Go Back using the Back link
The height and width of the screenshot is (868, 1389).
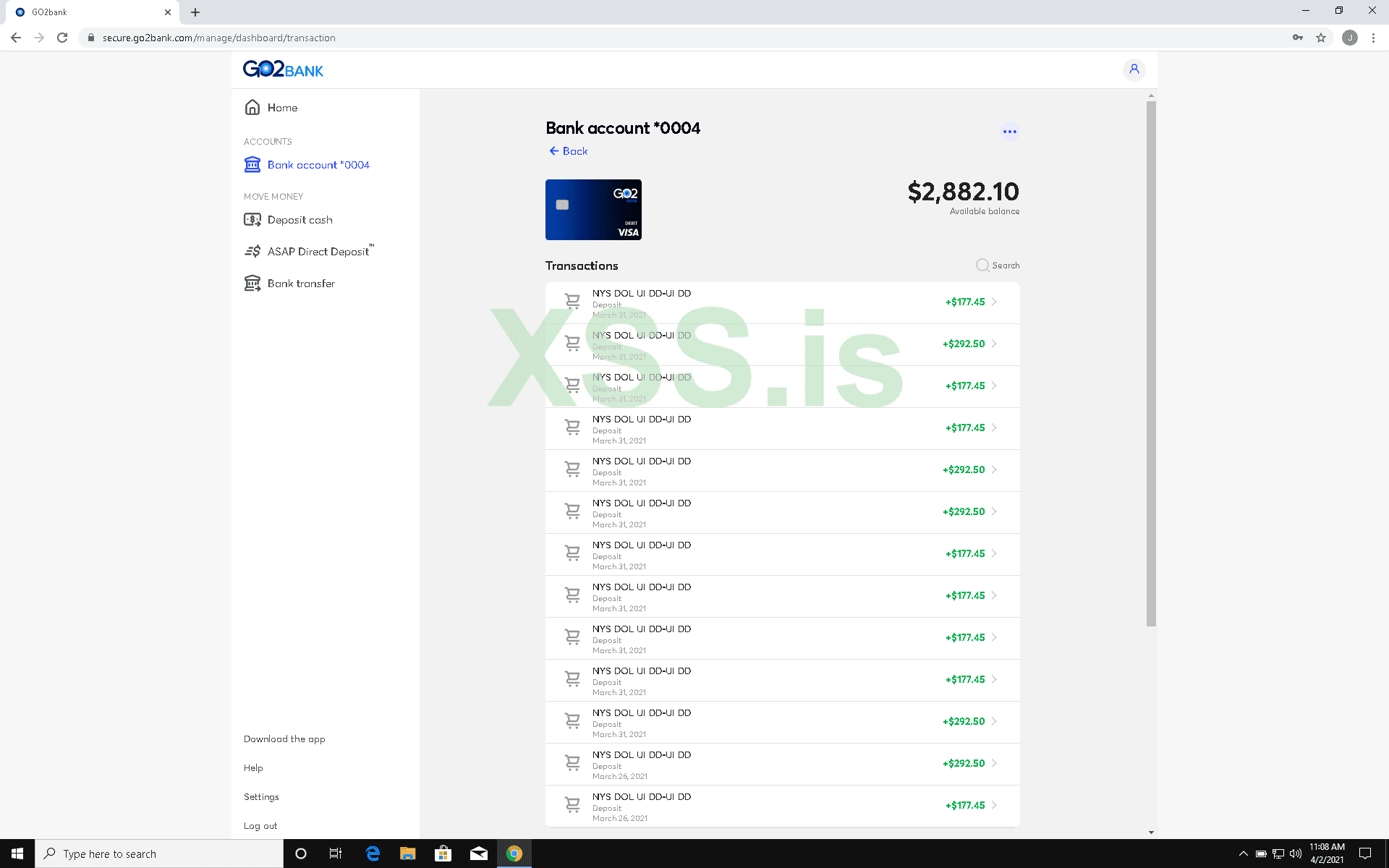coord(568,151)
